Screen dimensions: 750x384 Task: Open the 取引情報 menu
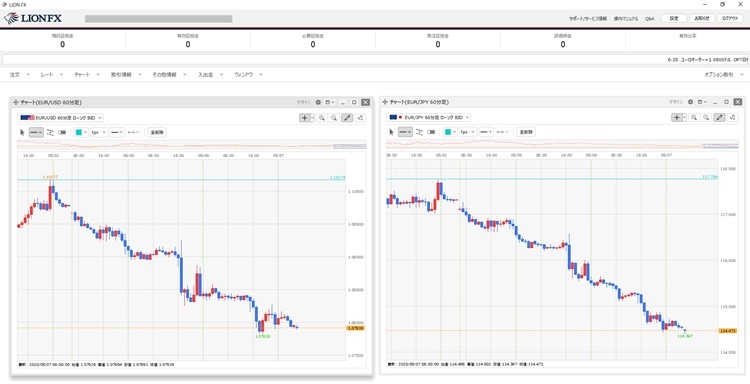click(127, 75)
